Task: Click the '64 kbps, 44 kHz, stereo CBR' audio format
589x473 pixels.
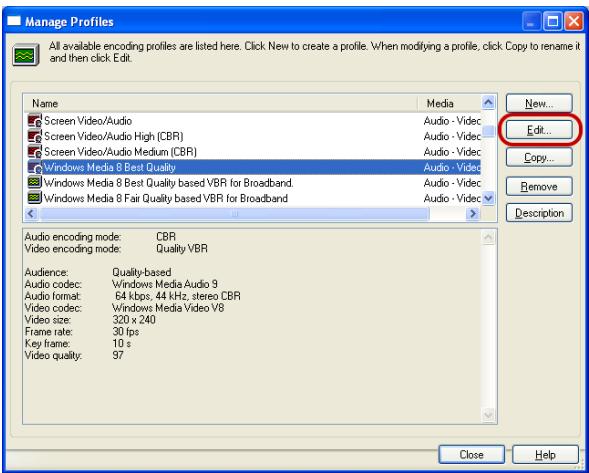Action: coord(178,296)
